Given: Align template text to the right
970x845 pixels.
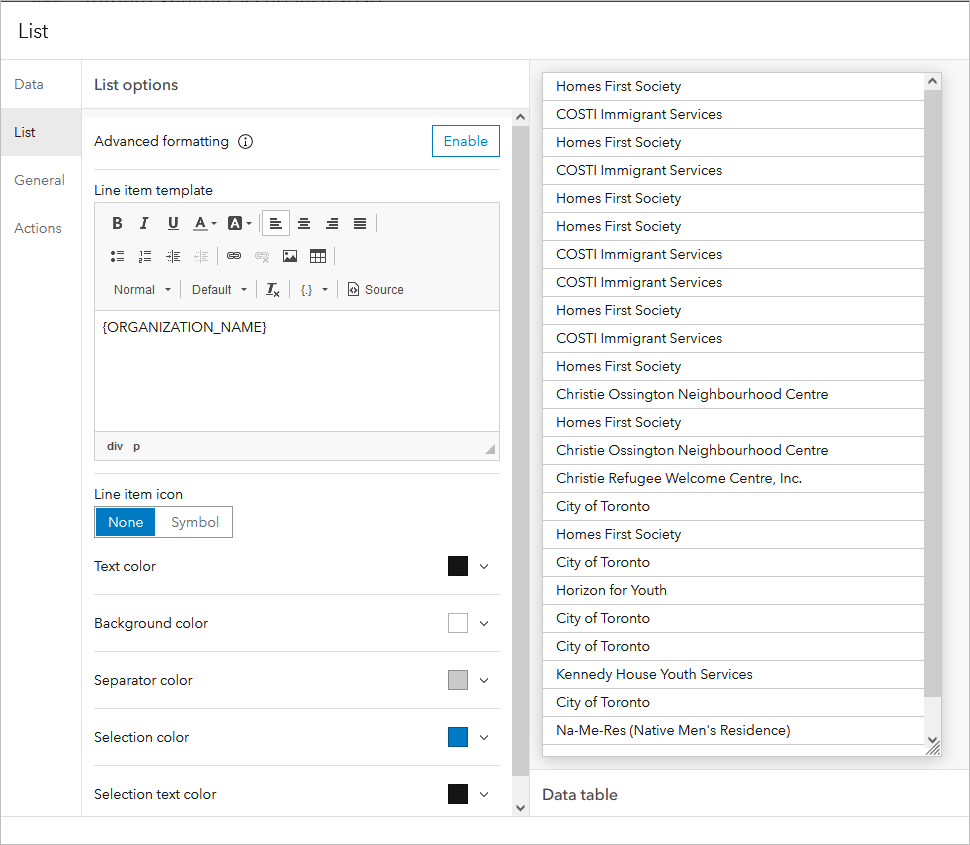Looking at the screenshot, I should (332, 223).
